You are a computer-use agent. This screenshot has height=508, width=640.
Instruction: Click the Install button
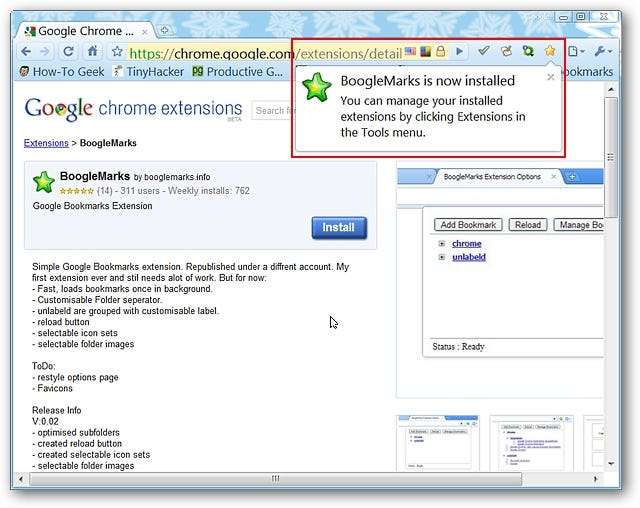tap(339, 227)
